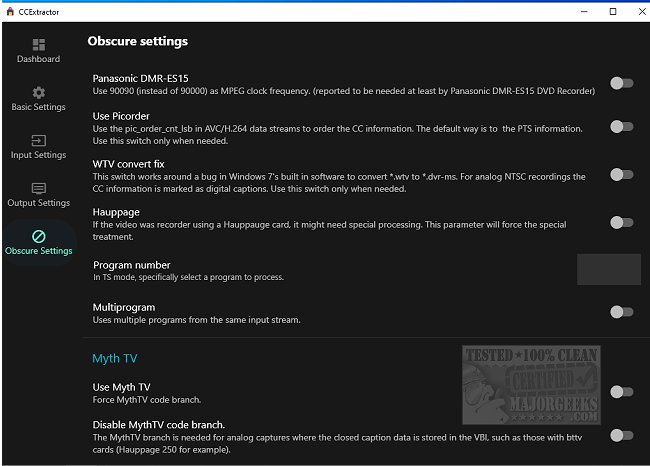The width and height of the screenshot is (650, 466).
Task: Switch to Obscure Settings label
Action: (x=39, y=251)
